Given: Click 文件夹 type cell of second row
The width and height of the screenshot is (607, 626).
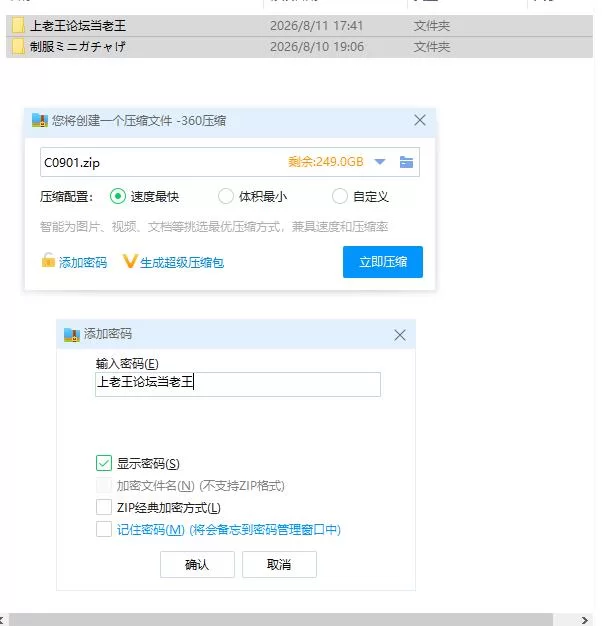Looking at the screenshot, I should pyautogui.click(x=432, y=47).
